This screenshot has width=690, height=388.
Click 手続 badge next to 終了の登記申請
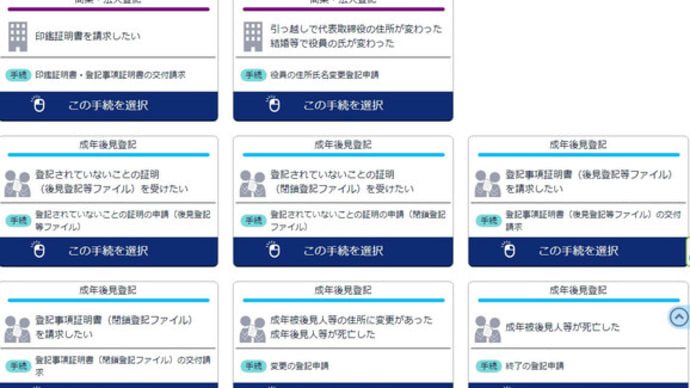pyautogui.click(x=488, y=366)
